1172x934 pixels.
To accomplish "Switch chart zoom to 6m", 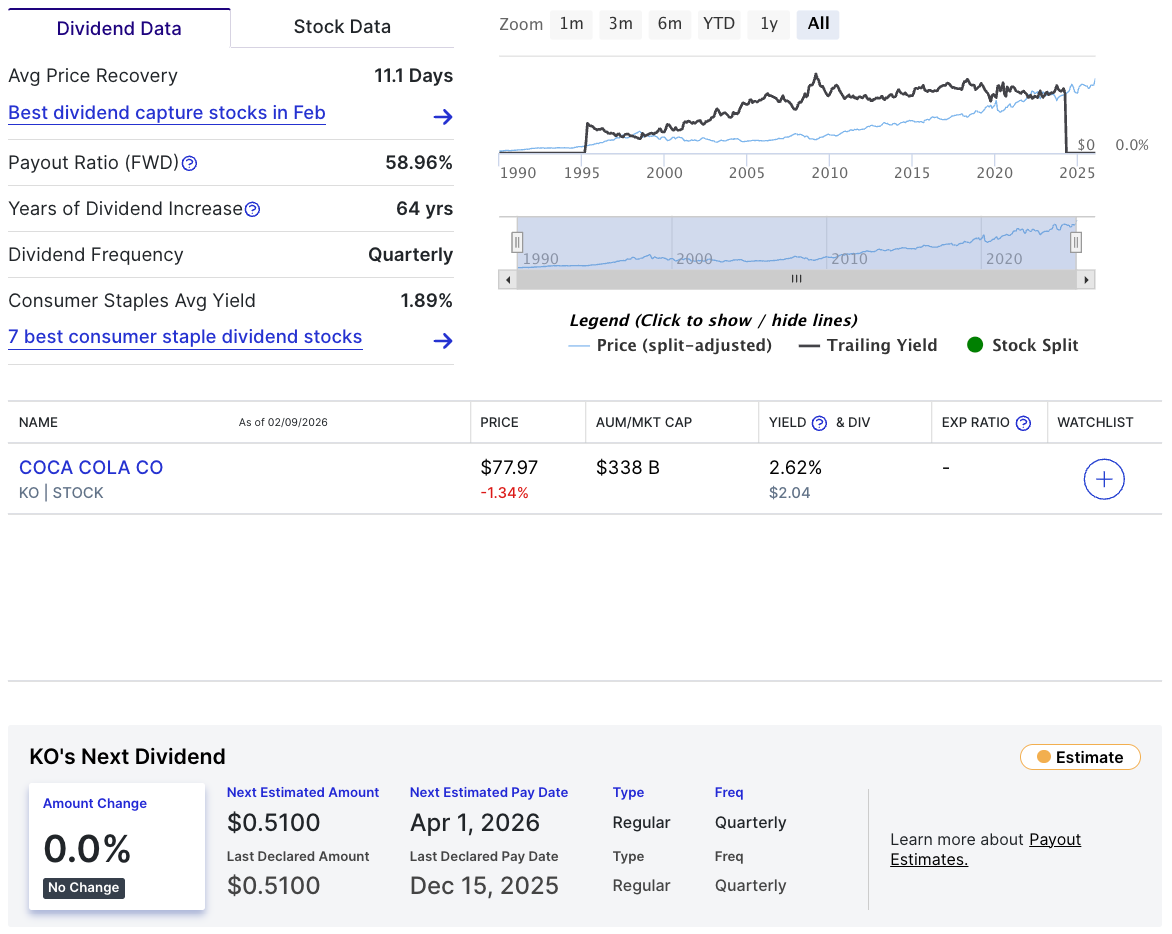I will point(669,24).
